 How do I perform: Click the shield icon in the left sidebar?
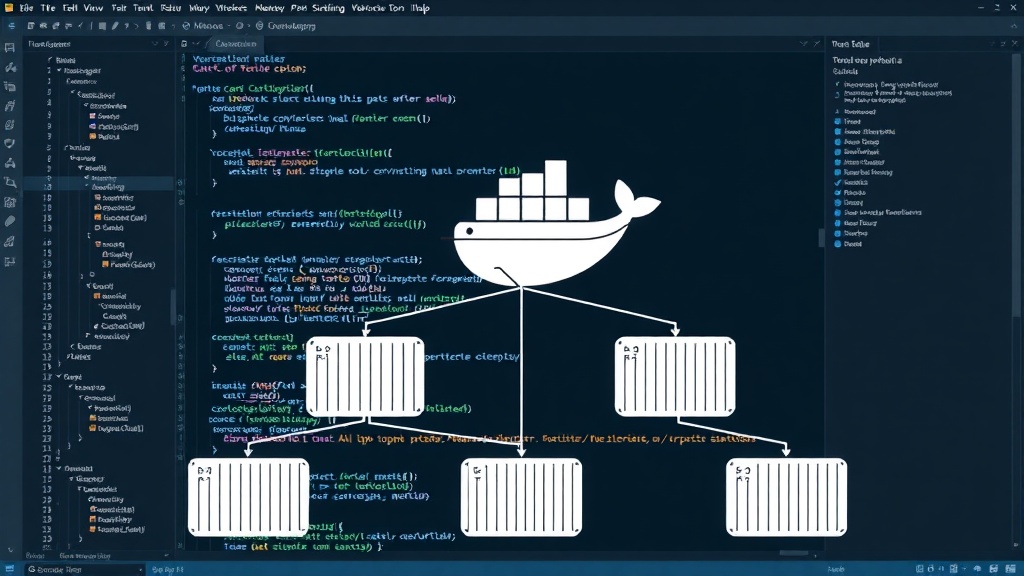point(10,143)
